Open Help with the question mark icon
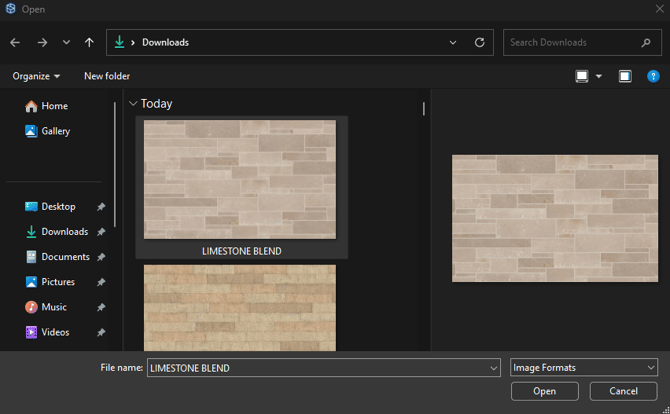This screenshot has height=414, width=670. pyautogui.click(x=653, y=76)
